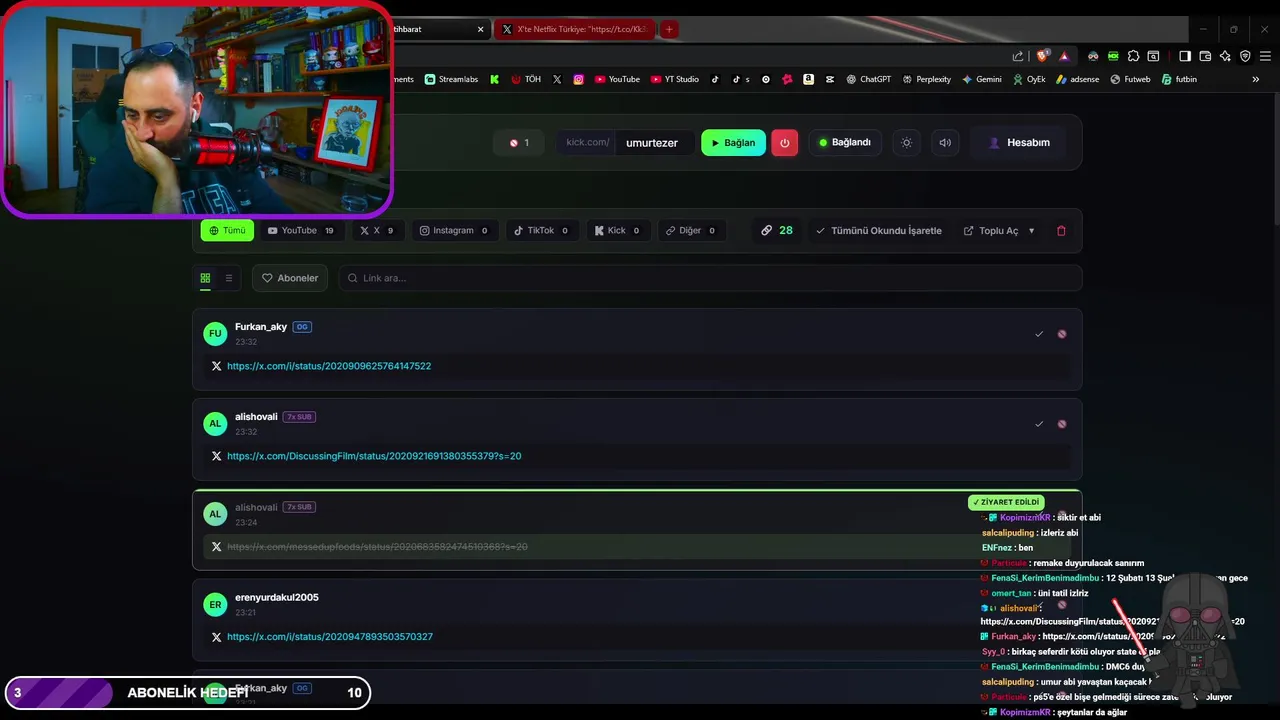Click Furkan_aky's OG badge

coord(302,327)
